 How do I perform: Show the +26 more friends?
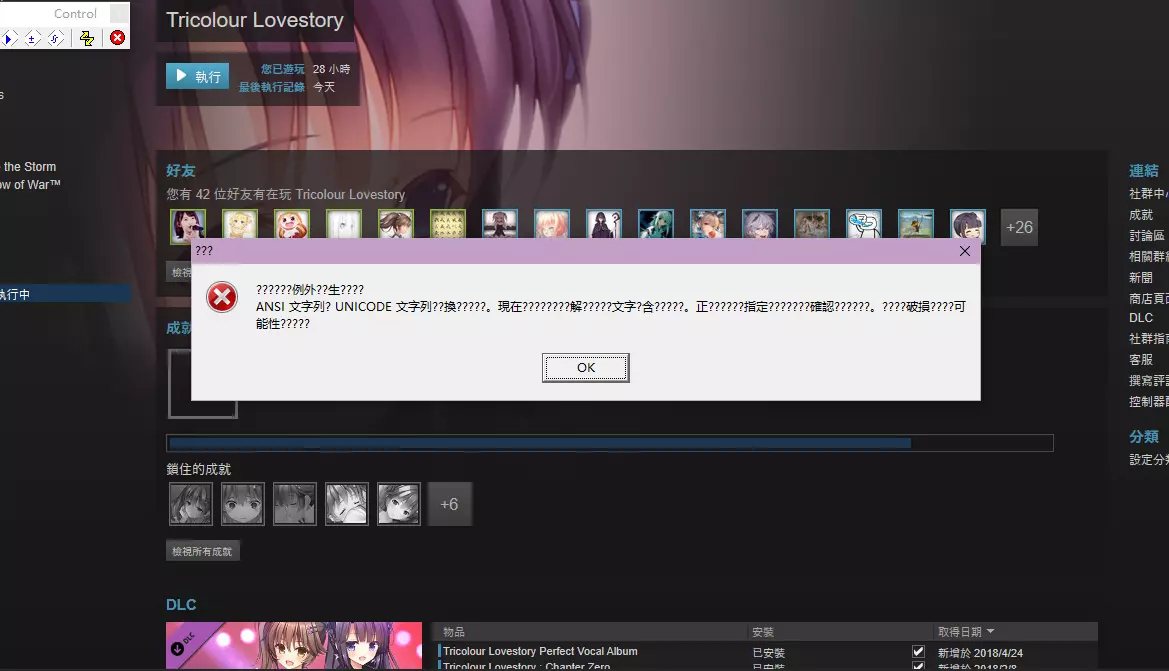click(1019, 227)
